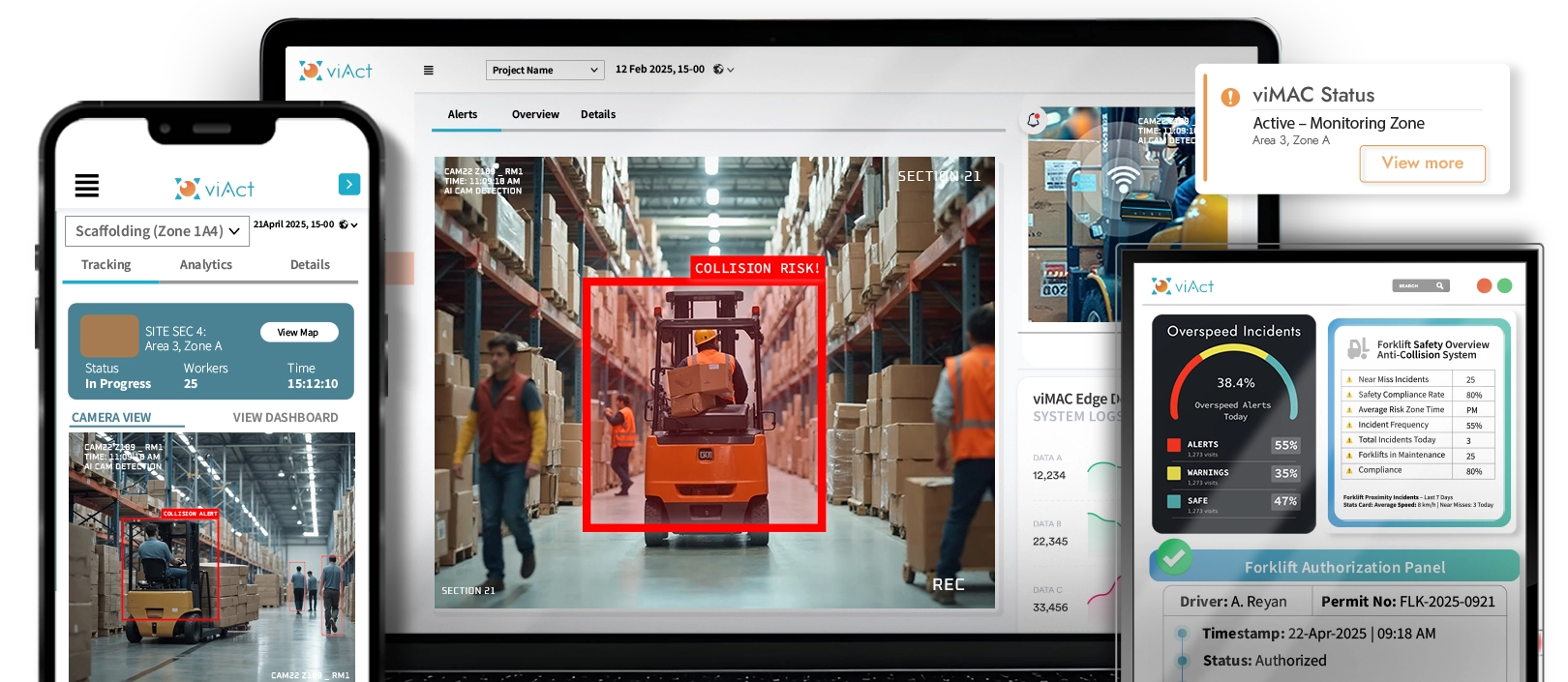Open the phone's hamburger menu

click(87, 185)
